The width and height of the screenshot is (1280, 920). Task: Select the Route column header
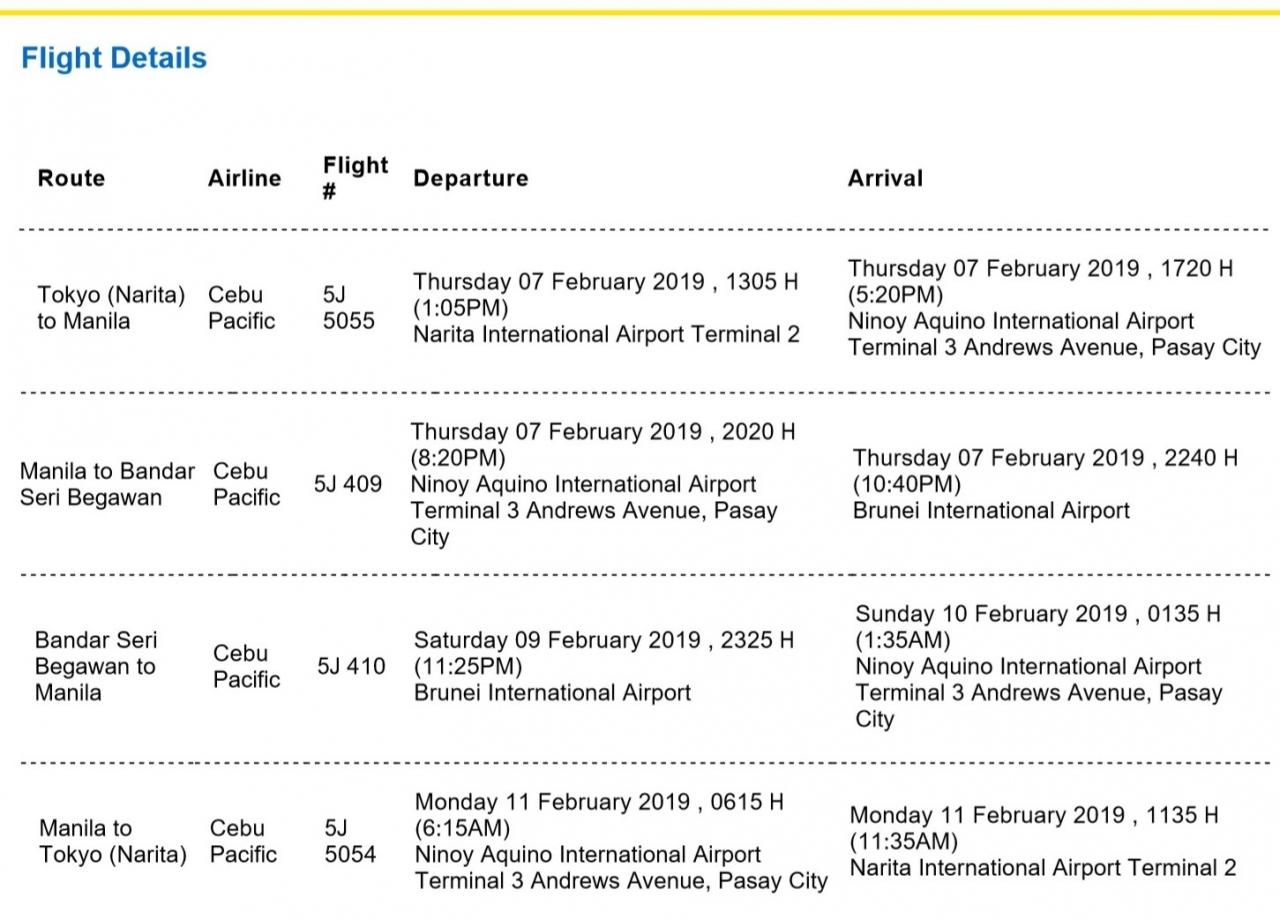71,178
